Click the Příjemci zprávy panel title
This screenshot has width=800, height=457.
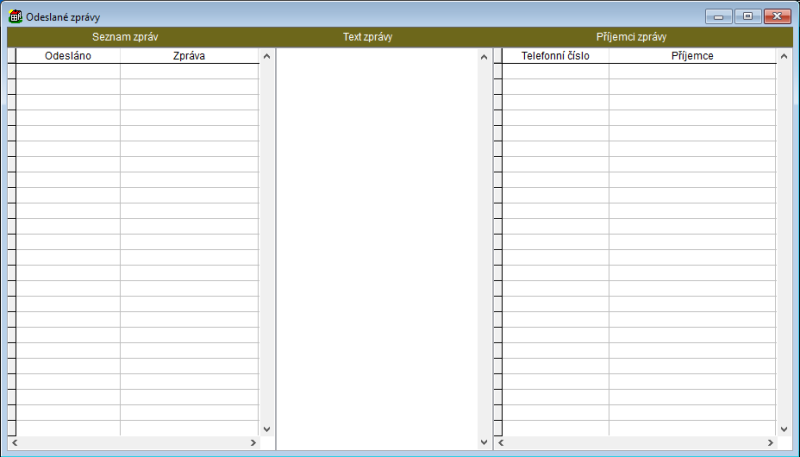638,37
